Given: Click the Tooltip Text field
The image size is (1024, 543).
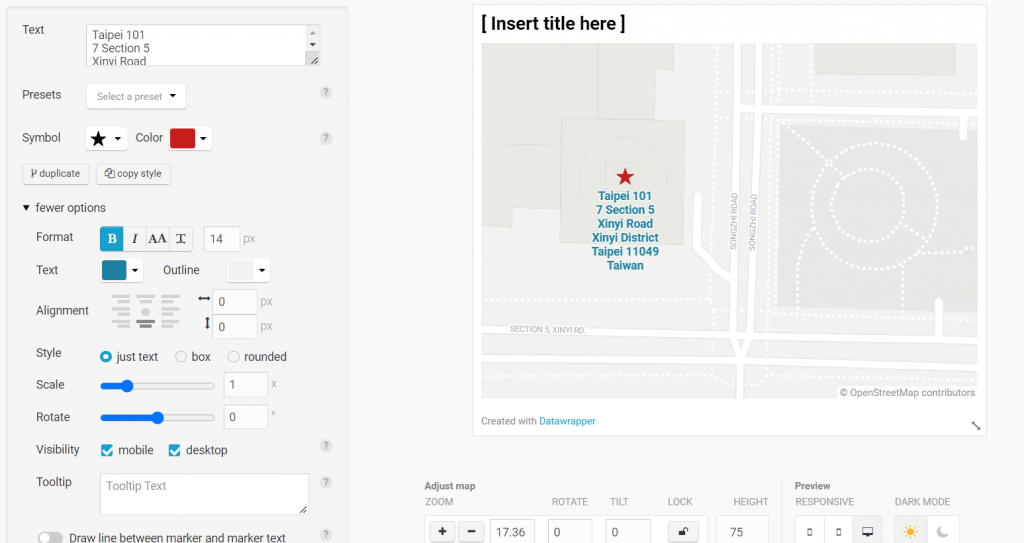Looking at the screenshot, I should click(204, 494).
